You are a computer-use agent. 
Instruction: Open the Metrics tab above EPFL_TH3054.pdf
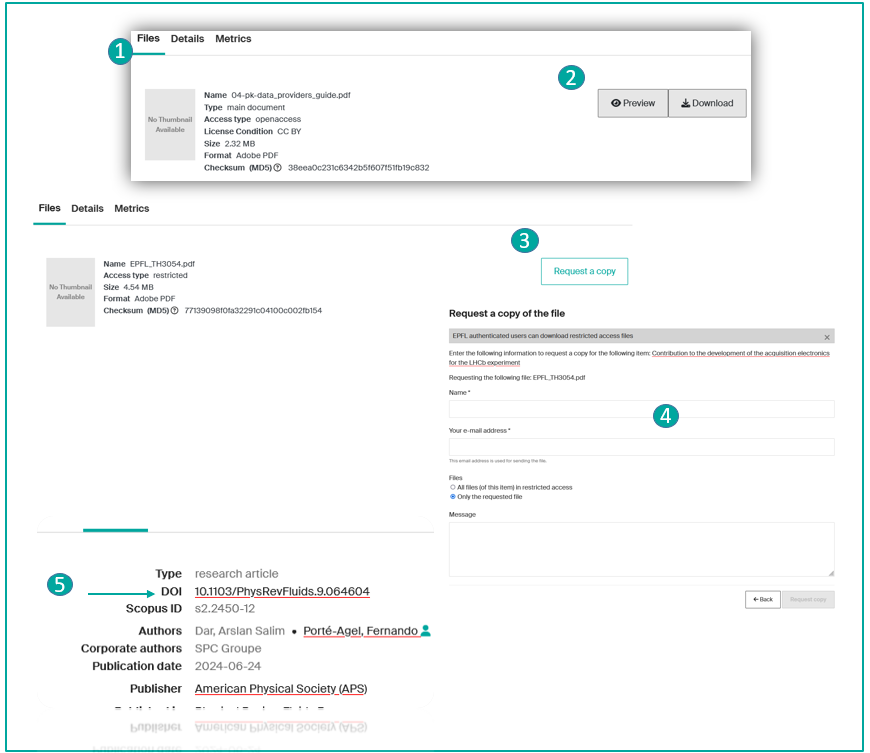tap(131, 209)
